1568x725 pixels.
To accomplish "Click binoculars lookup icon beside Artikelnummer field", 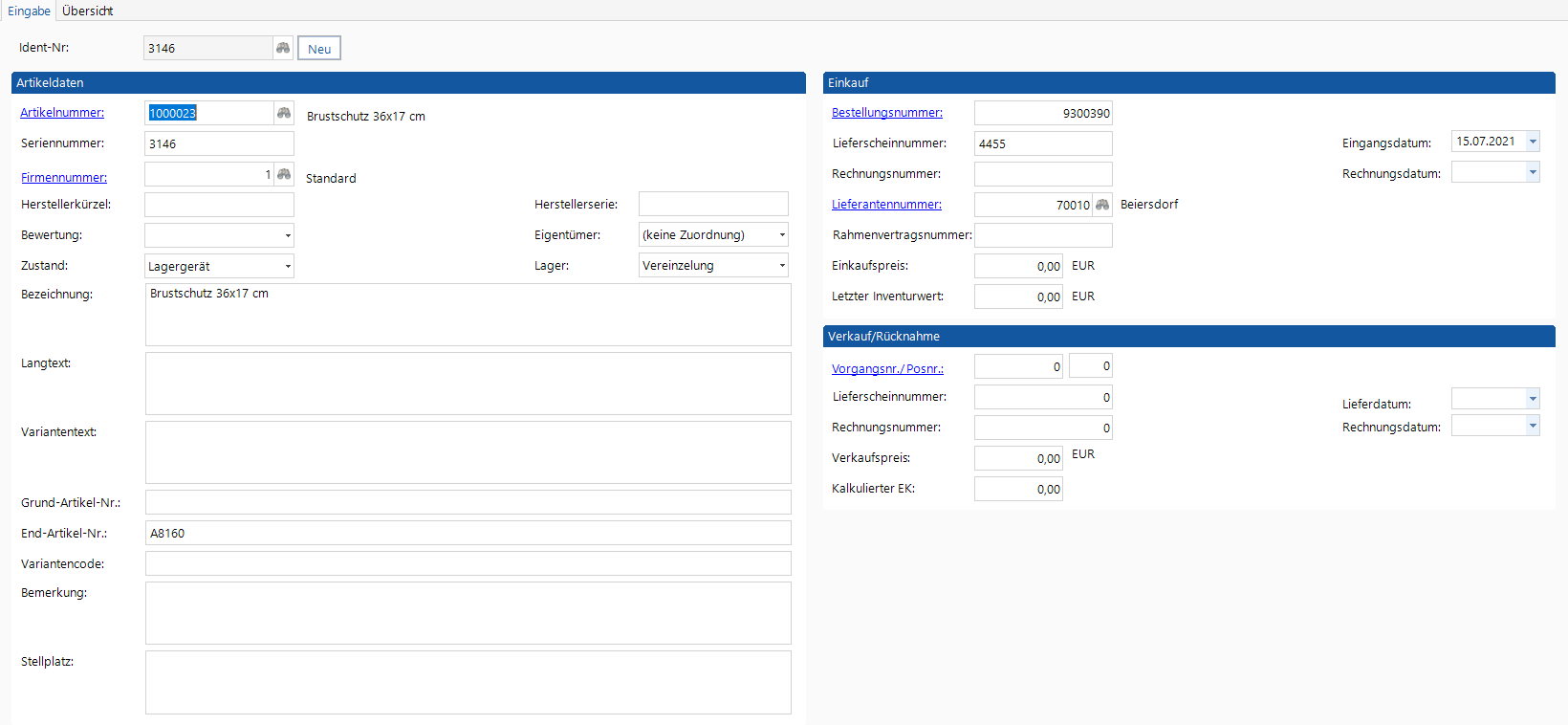I will pos(284,113).
